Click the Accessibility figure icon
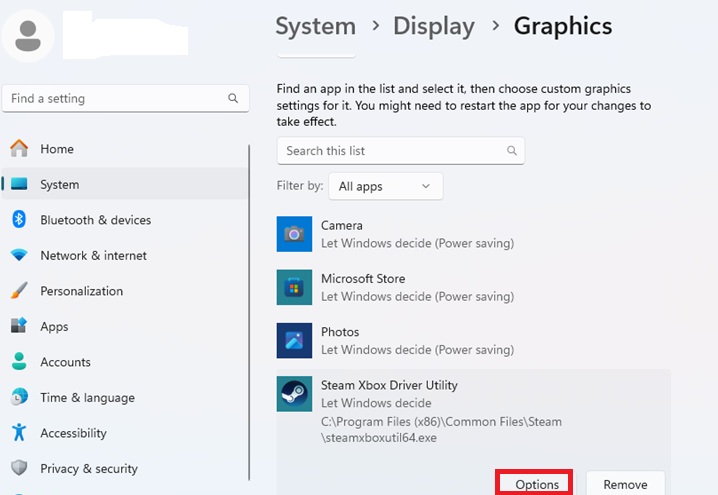 [19, 432]
